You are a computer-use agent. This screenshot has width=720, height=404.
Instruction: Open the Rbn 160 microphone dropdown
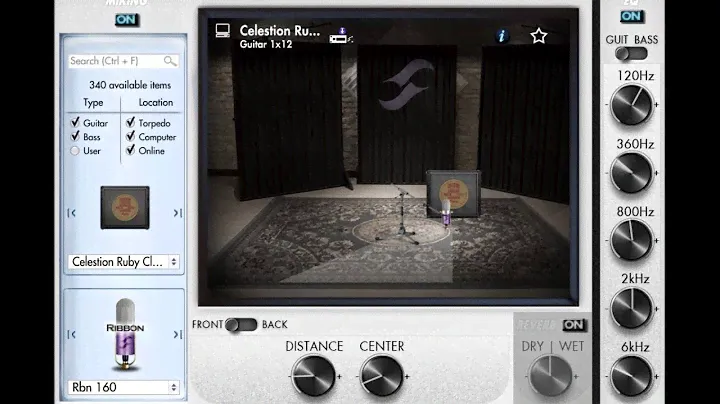click(x=124, y=387)
